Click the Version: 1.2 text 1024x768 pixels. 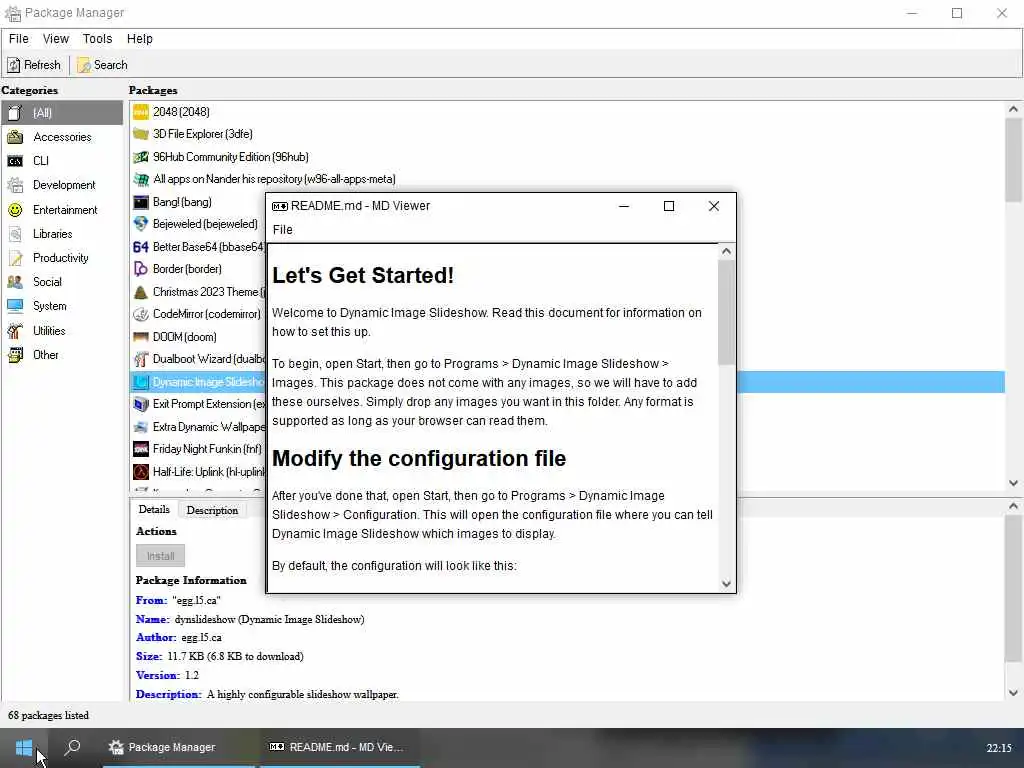167,675
